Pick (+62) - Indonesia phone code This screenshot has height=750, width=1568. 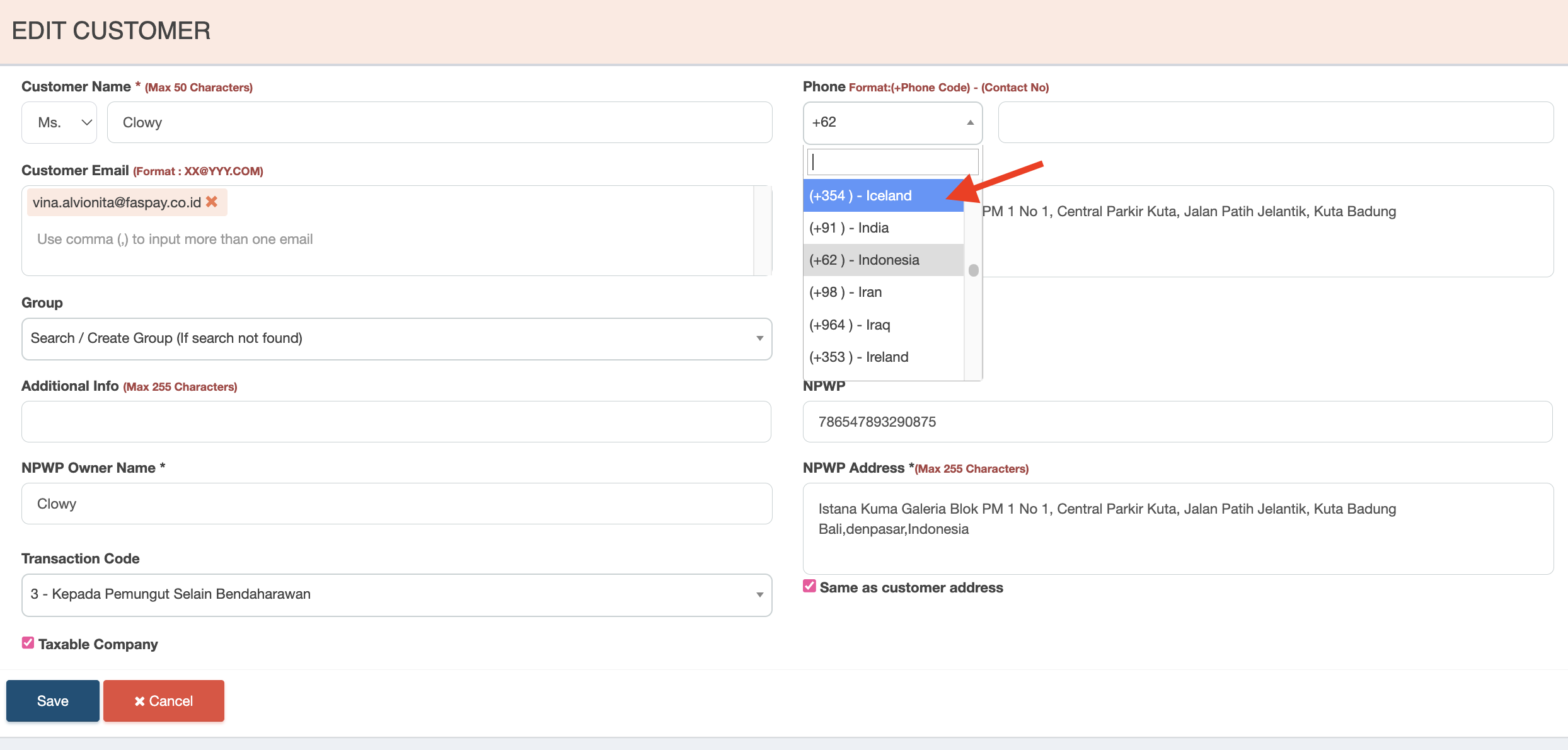[x=882, y=260]
